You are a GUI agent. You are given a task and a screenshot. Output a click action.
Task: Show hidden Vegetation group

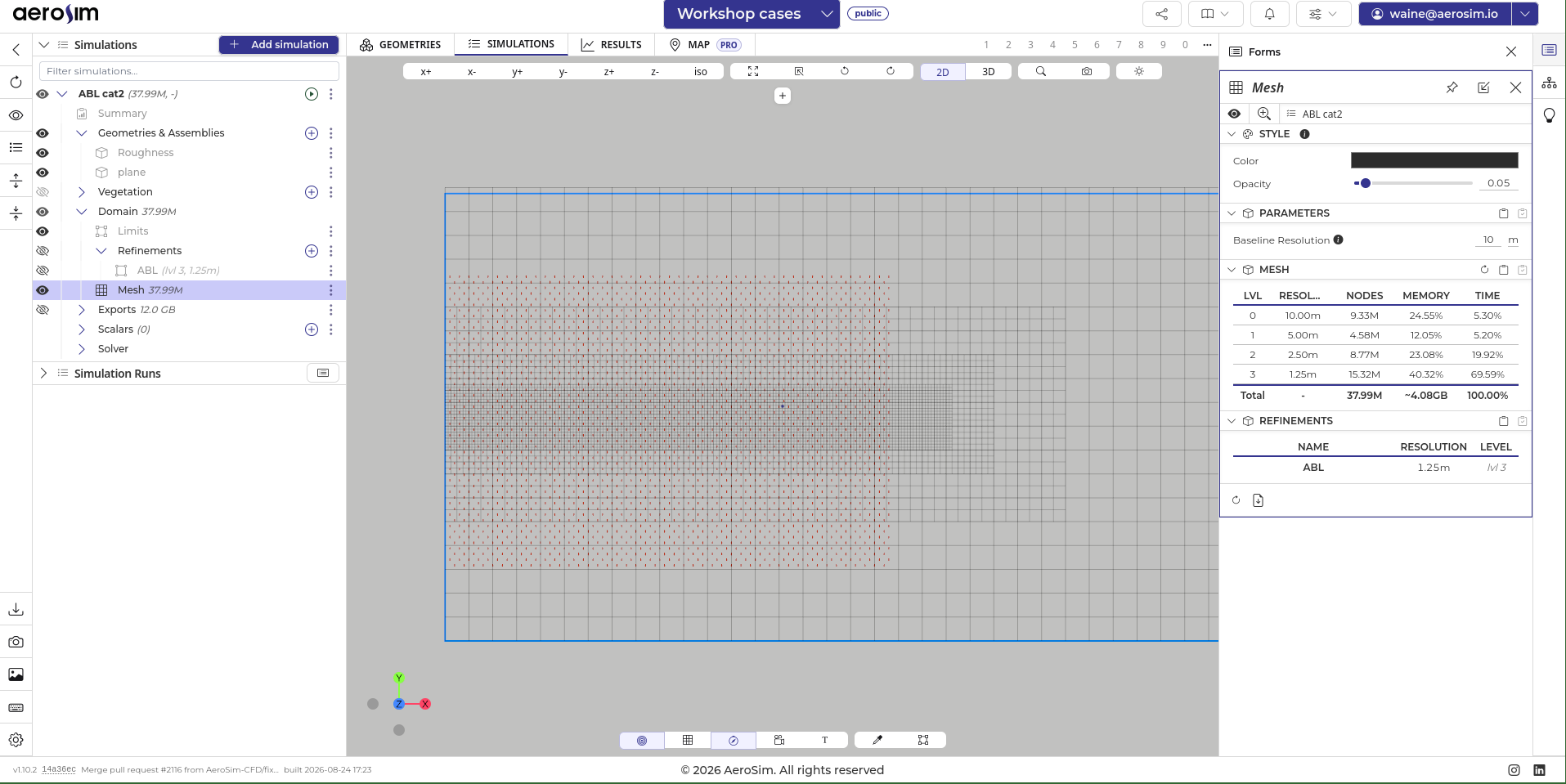point(43,192)
